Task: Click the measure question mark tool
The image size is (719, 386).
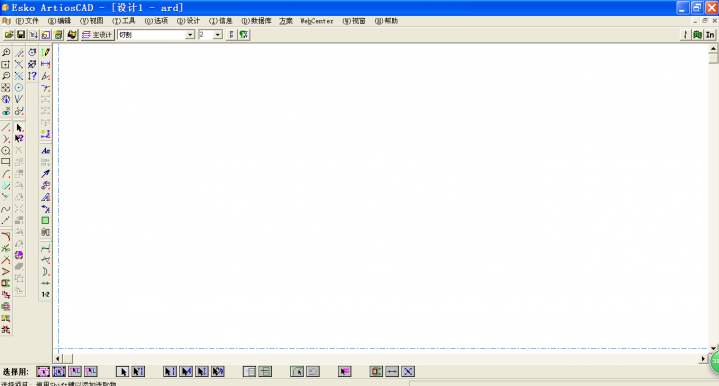Action: [32, 76]
